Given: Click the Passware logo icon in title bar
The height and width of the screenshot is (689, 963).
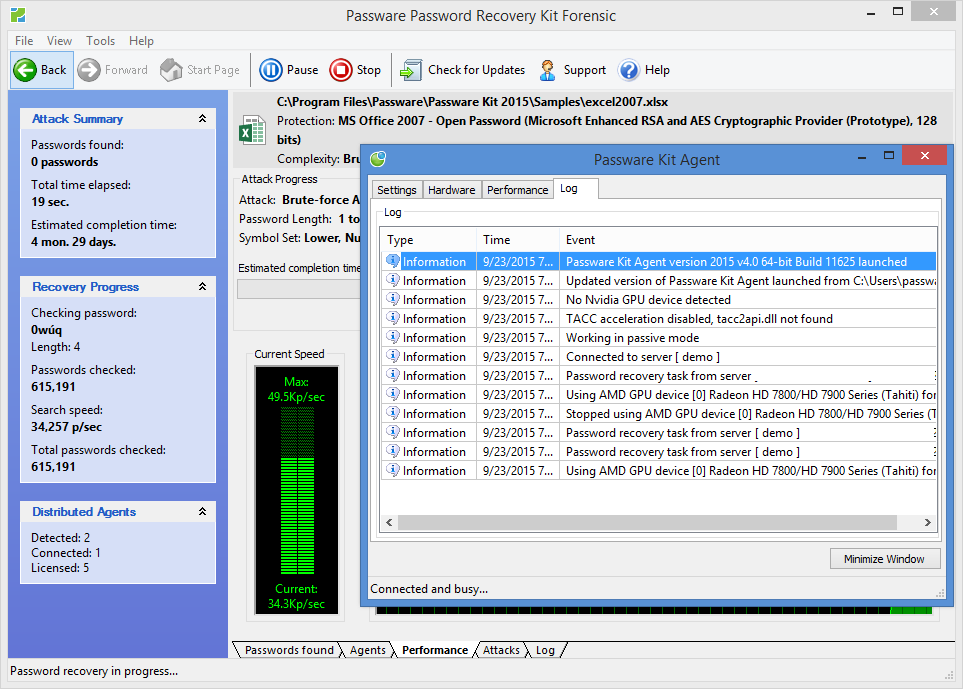Looking at the screenshot, I should tap(16, 15).
